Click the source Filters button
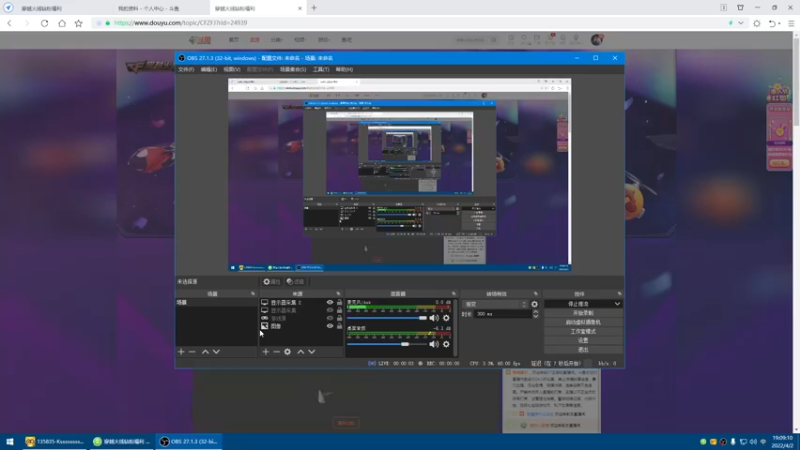Viewport: 800px width, 450px height. [x=295, y=282]
